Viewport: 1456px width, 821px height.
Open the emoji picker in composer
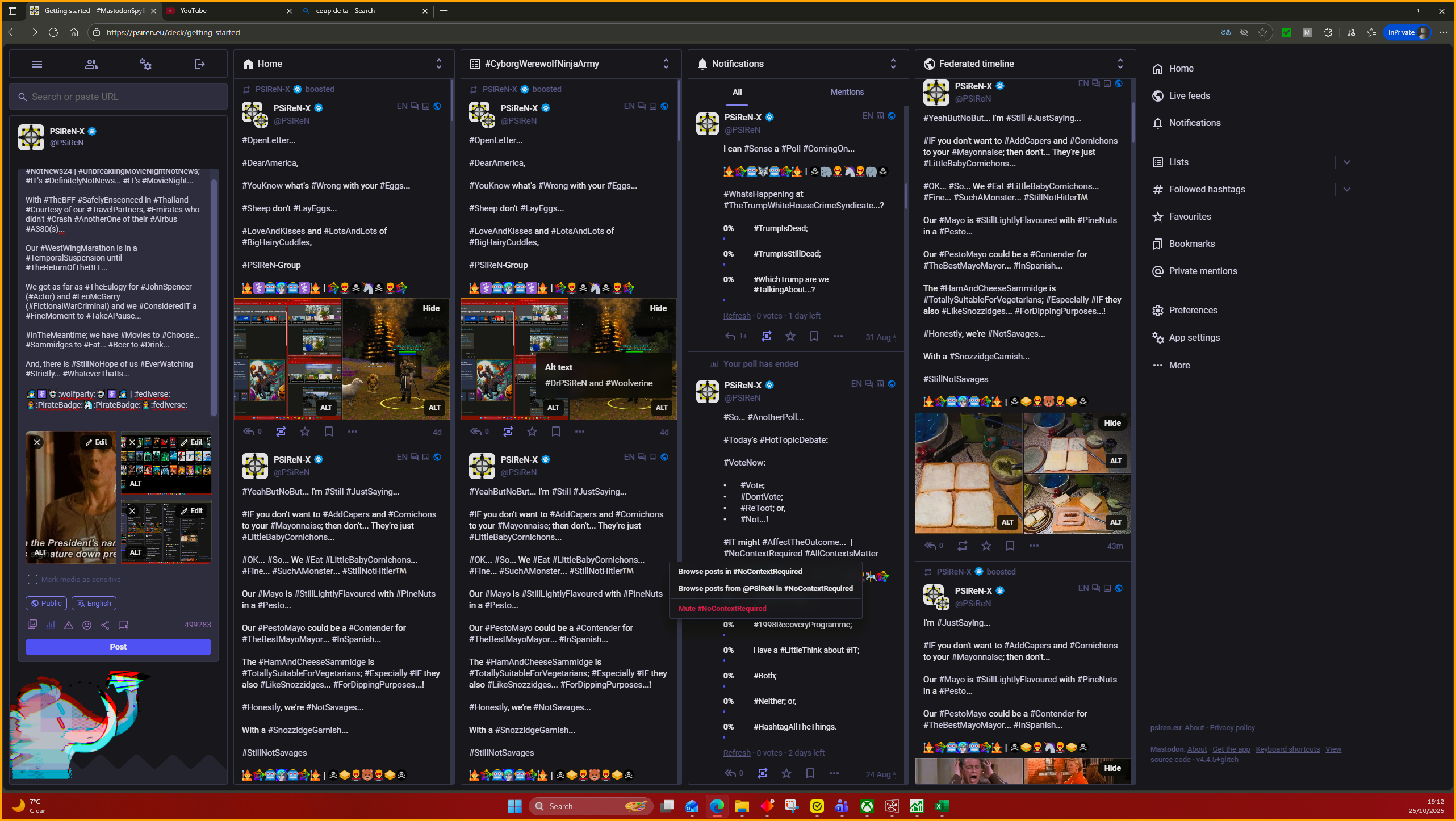[x=87, y=625]
